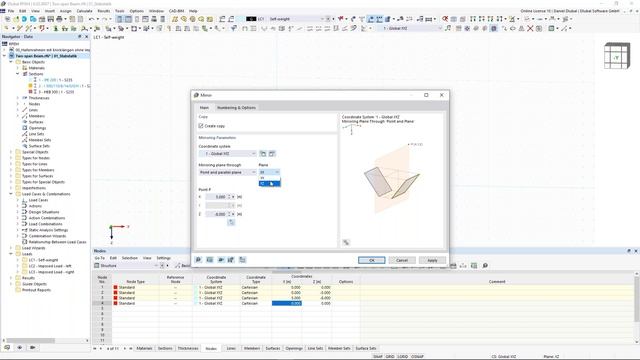Screen dimensions: 640x360
Task: Click new coordinate system icon in Mirror dialog
Action: pyautogui.click(x=263, y=154)
